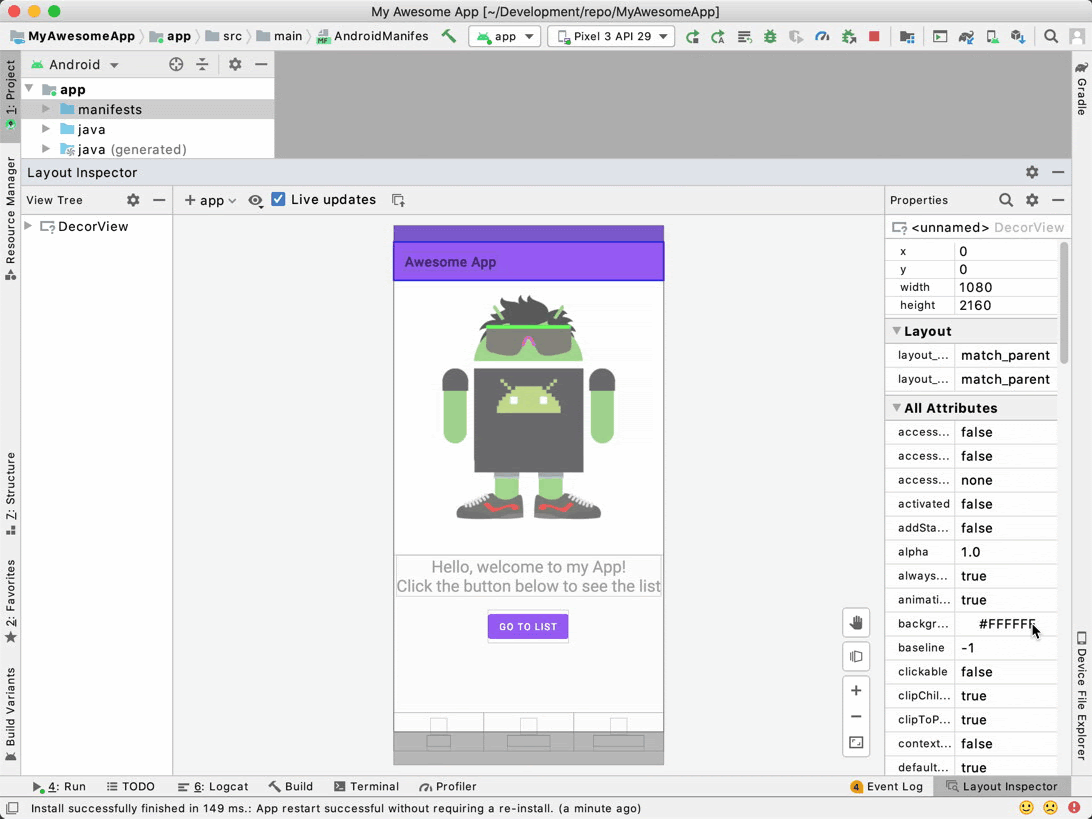
Task: Click the background #FFFFFF color value
Action: pos(1006,624)
